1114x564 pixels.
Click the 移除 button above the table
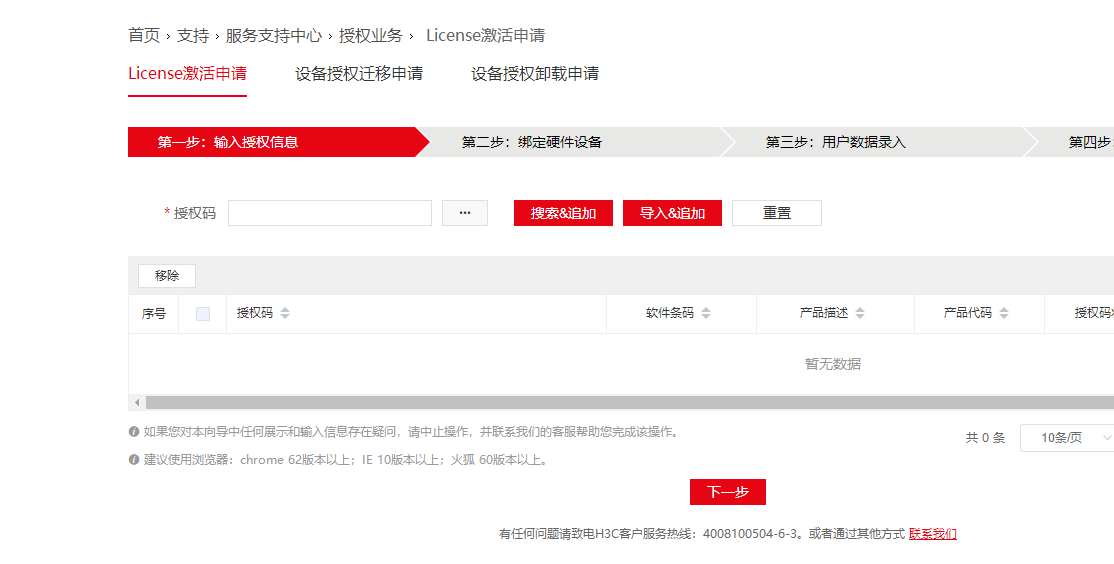(x=167, y=276)
